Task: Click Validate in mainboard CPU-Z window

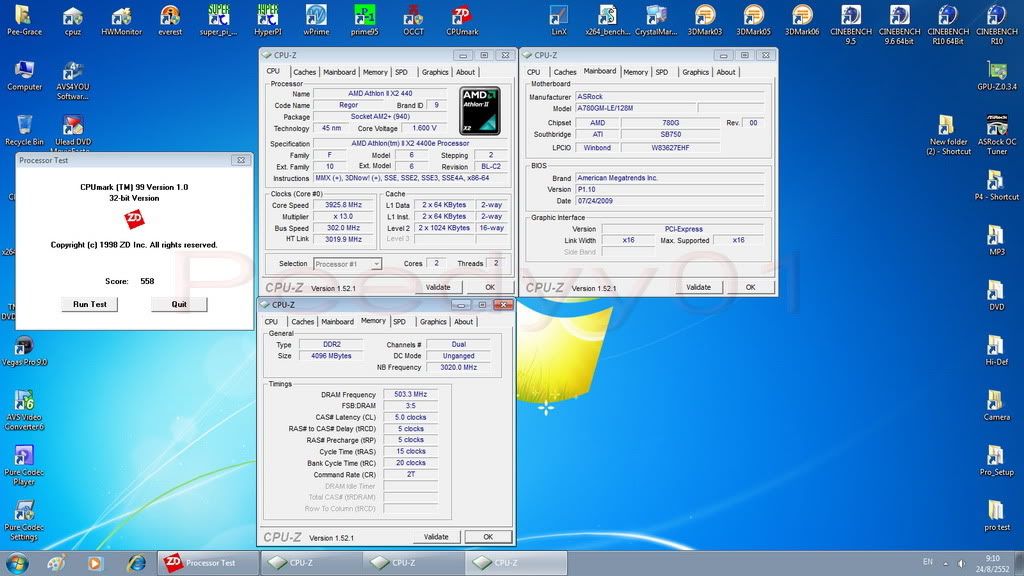Action: click(698, 287)
